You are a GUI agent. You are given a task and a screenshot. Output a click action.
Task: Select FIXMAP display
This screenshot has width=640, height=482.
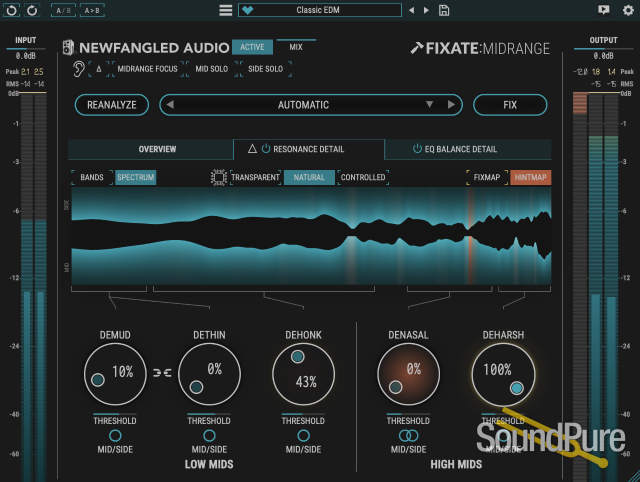487,177
